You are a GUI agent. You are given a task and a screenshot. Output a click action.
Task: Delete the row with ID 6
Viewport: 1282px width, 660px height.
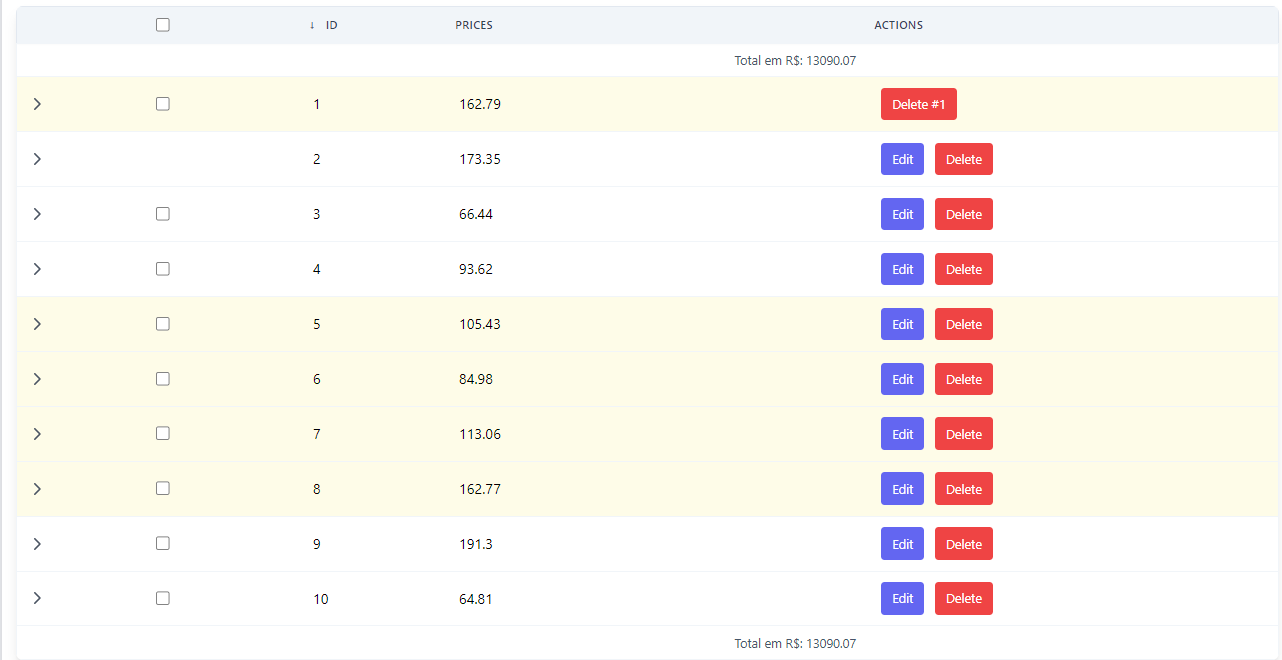964,379
